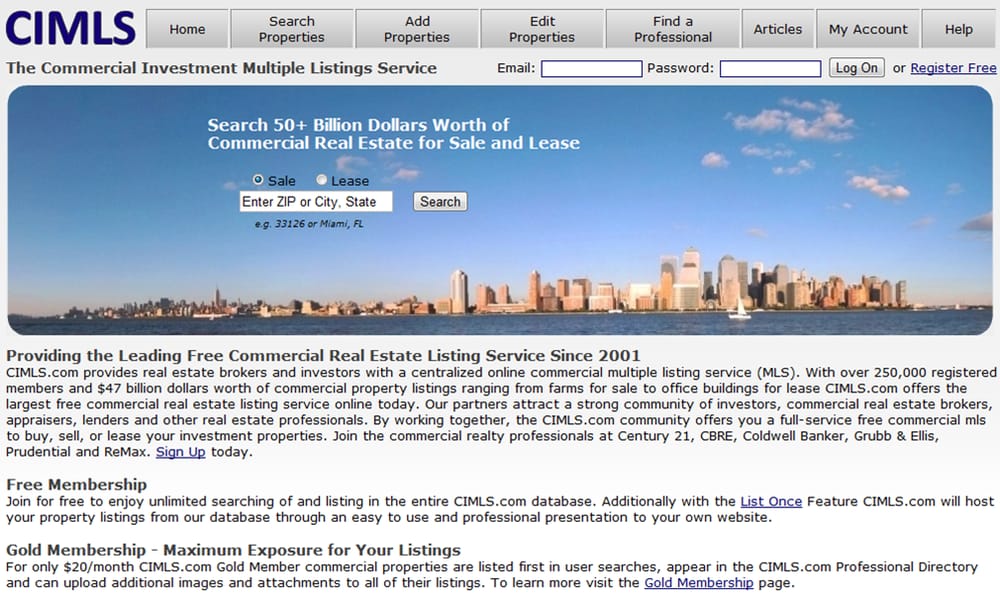Open the Add Properties page
Screen dimensions: 1000x608
(x=417, y=29)
